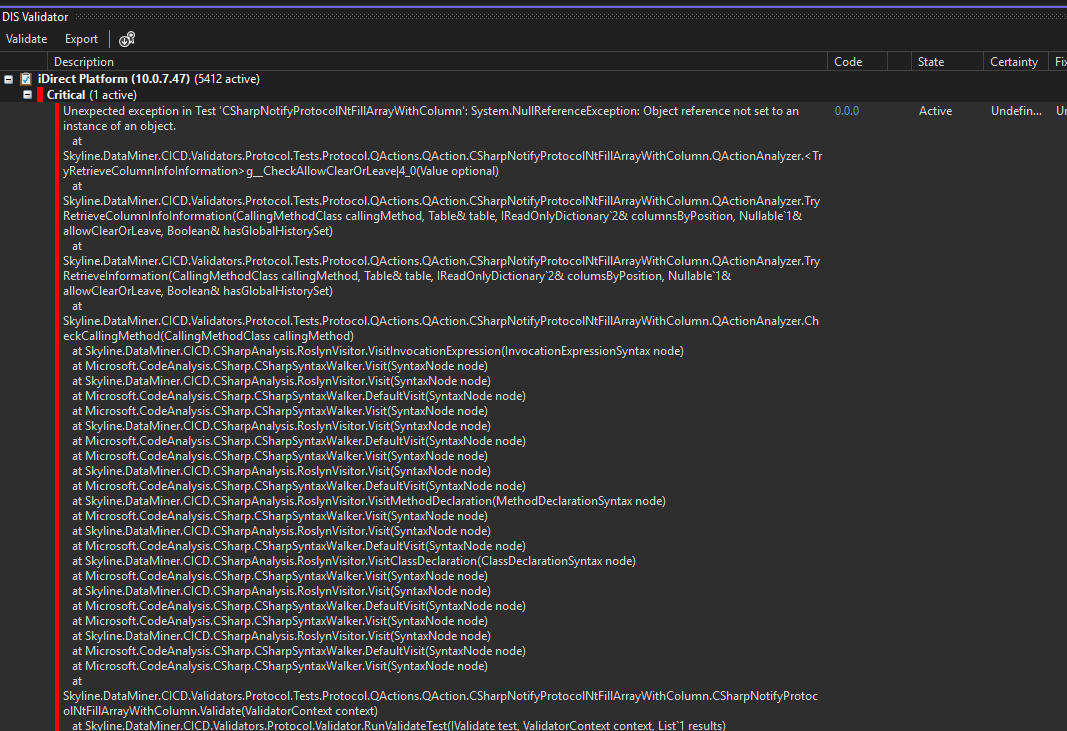Open the 0.0.0 error code link
This screenshot has width=1067, height=731.
846,111
